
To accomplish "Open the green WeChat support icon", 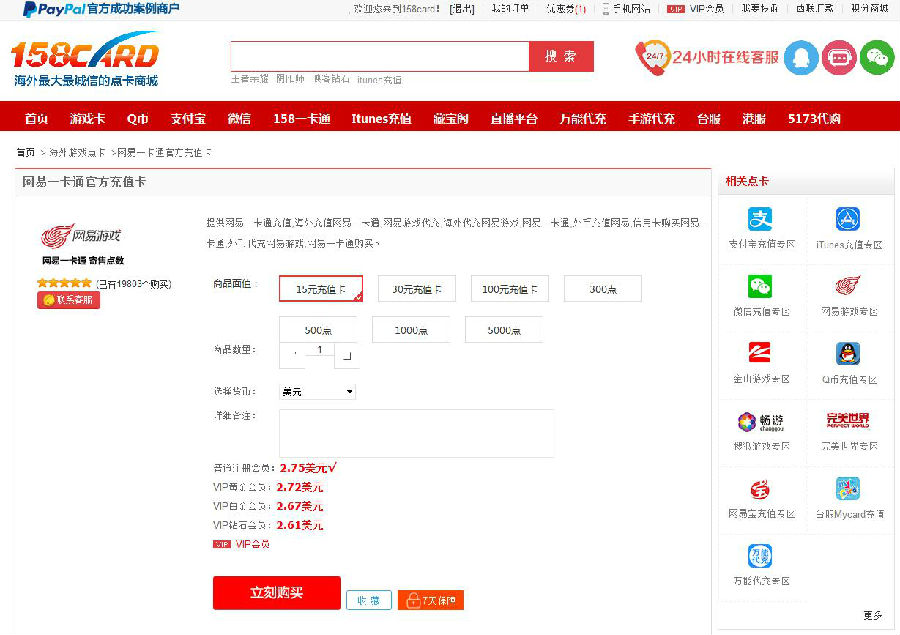I will coord(876,57).
